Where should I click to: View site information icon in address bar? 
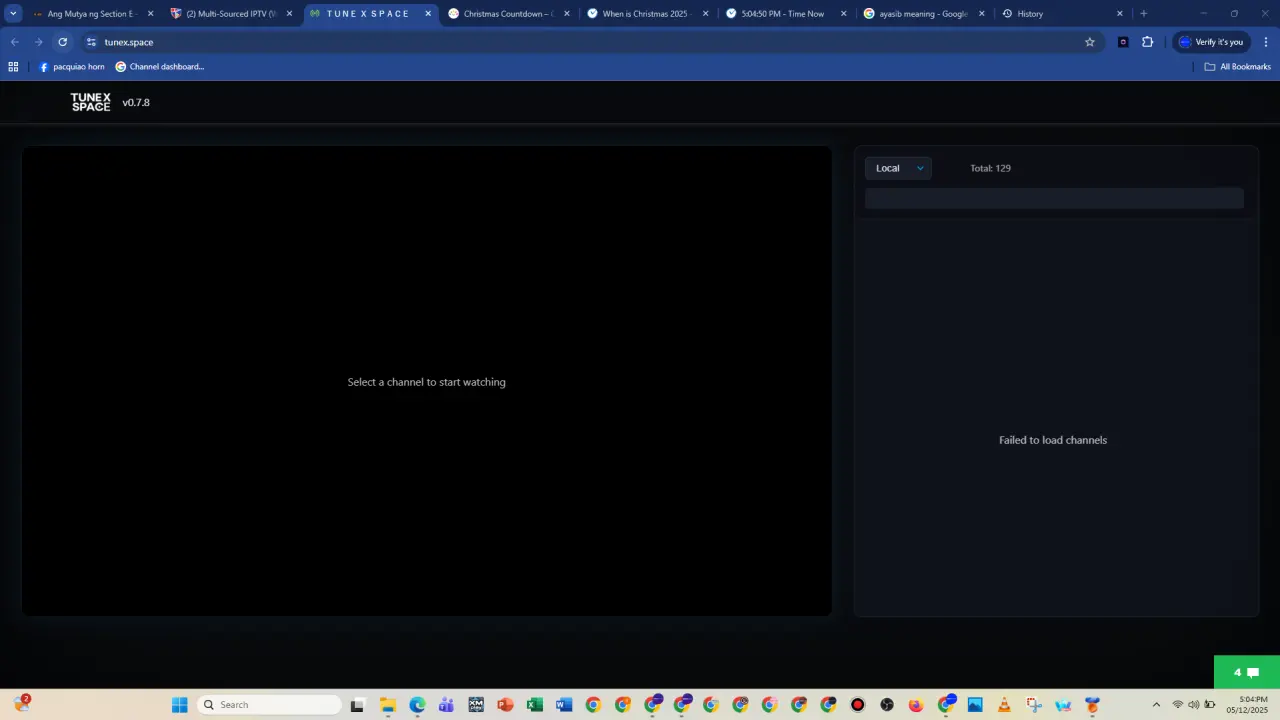91,42
